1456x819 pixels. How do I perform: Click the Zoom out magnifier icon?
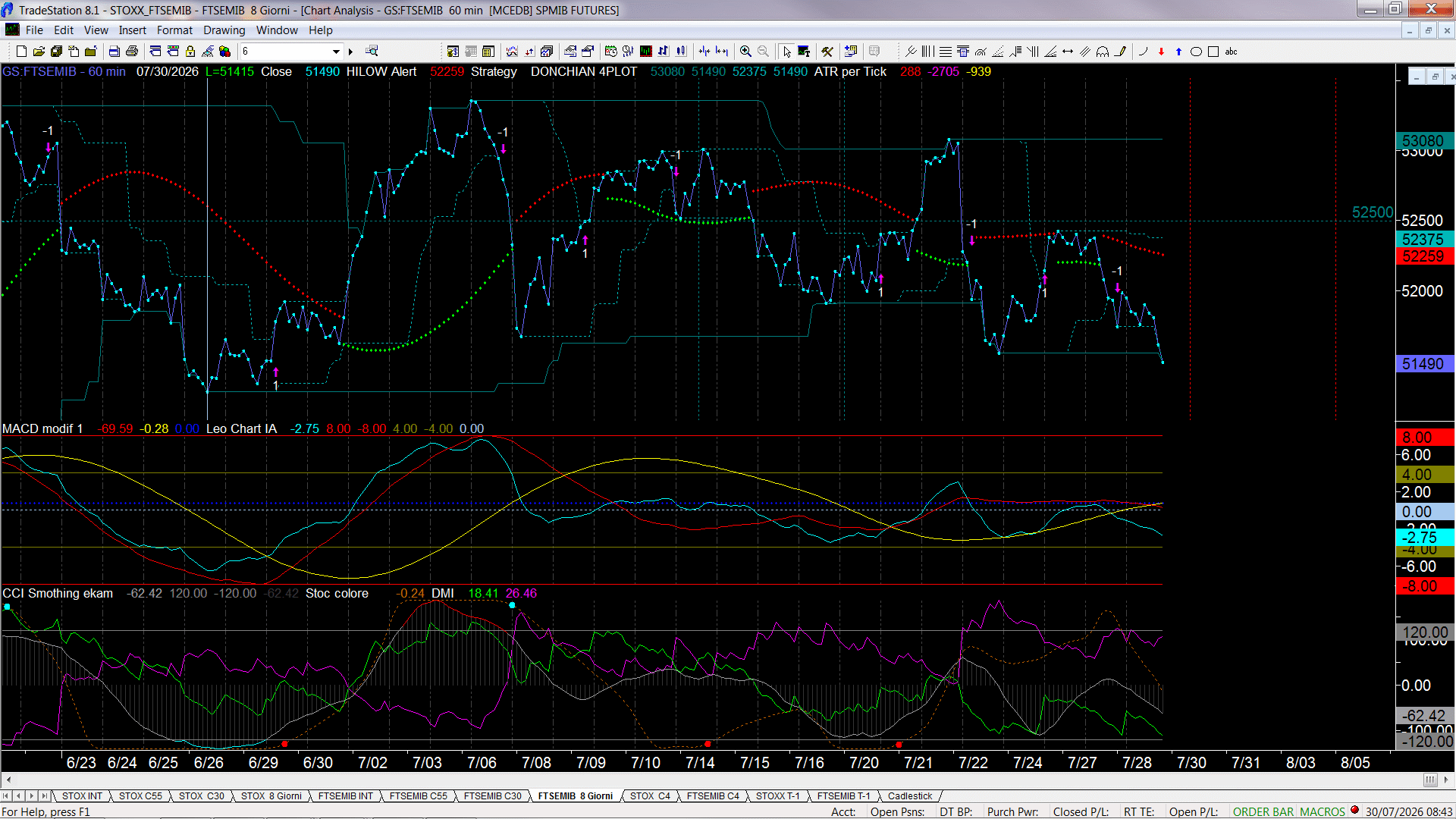click(x=764, y=52)
